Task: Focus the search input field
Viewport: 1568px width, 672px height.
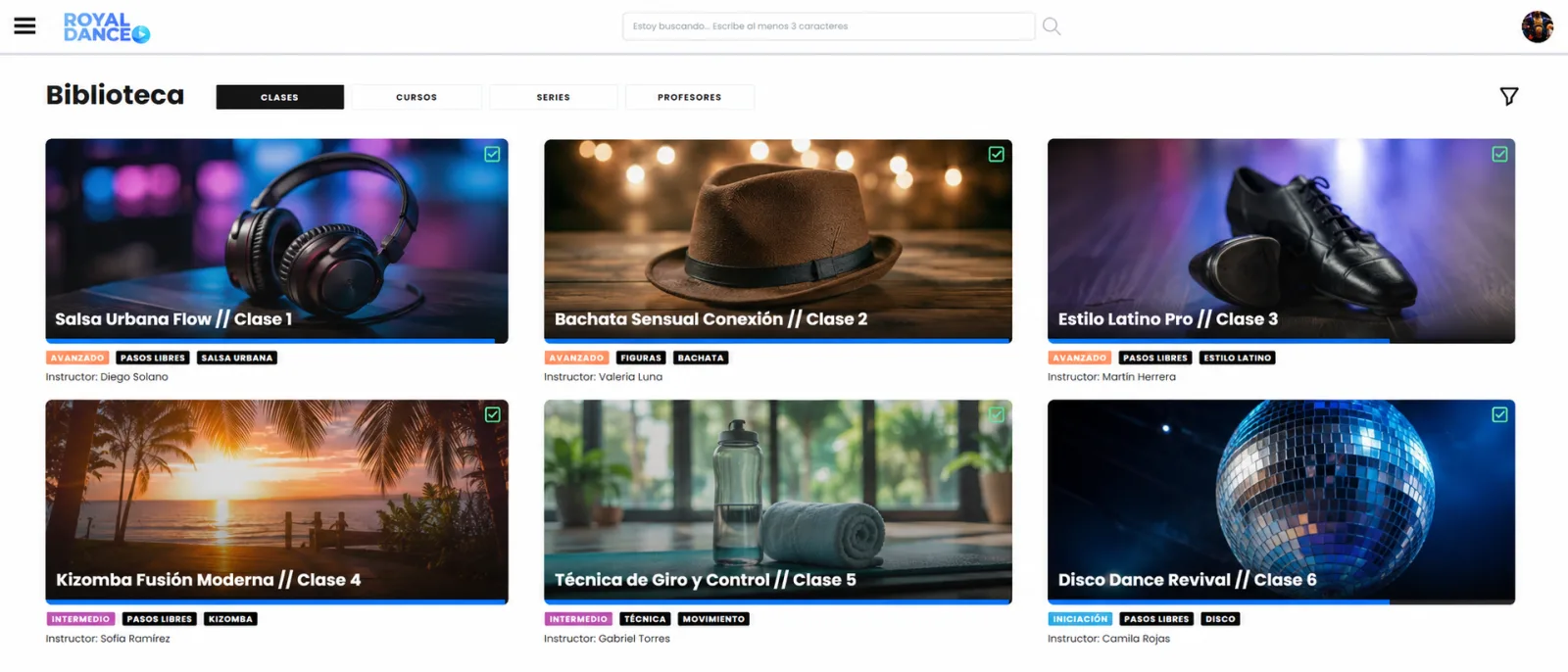Action: click(828, 26)
